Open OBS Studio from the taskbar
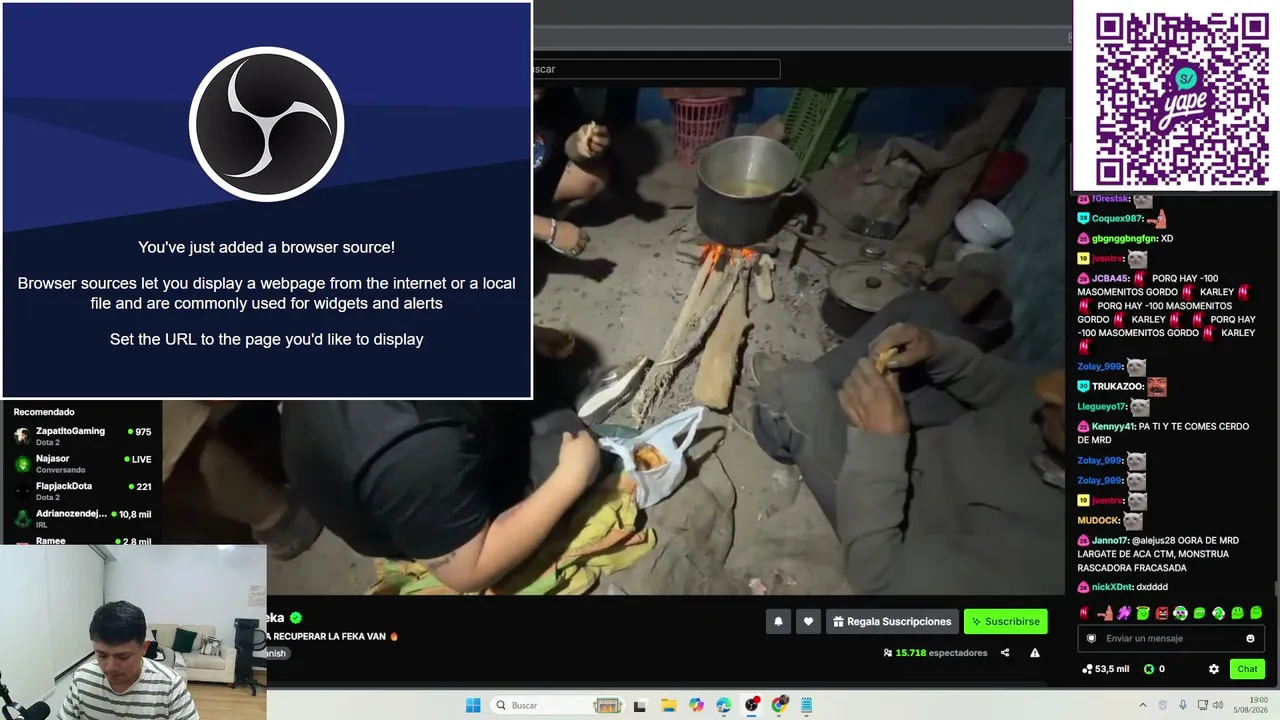 751,705
